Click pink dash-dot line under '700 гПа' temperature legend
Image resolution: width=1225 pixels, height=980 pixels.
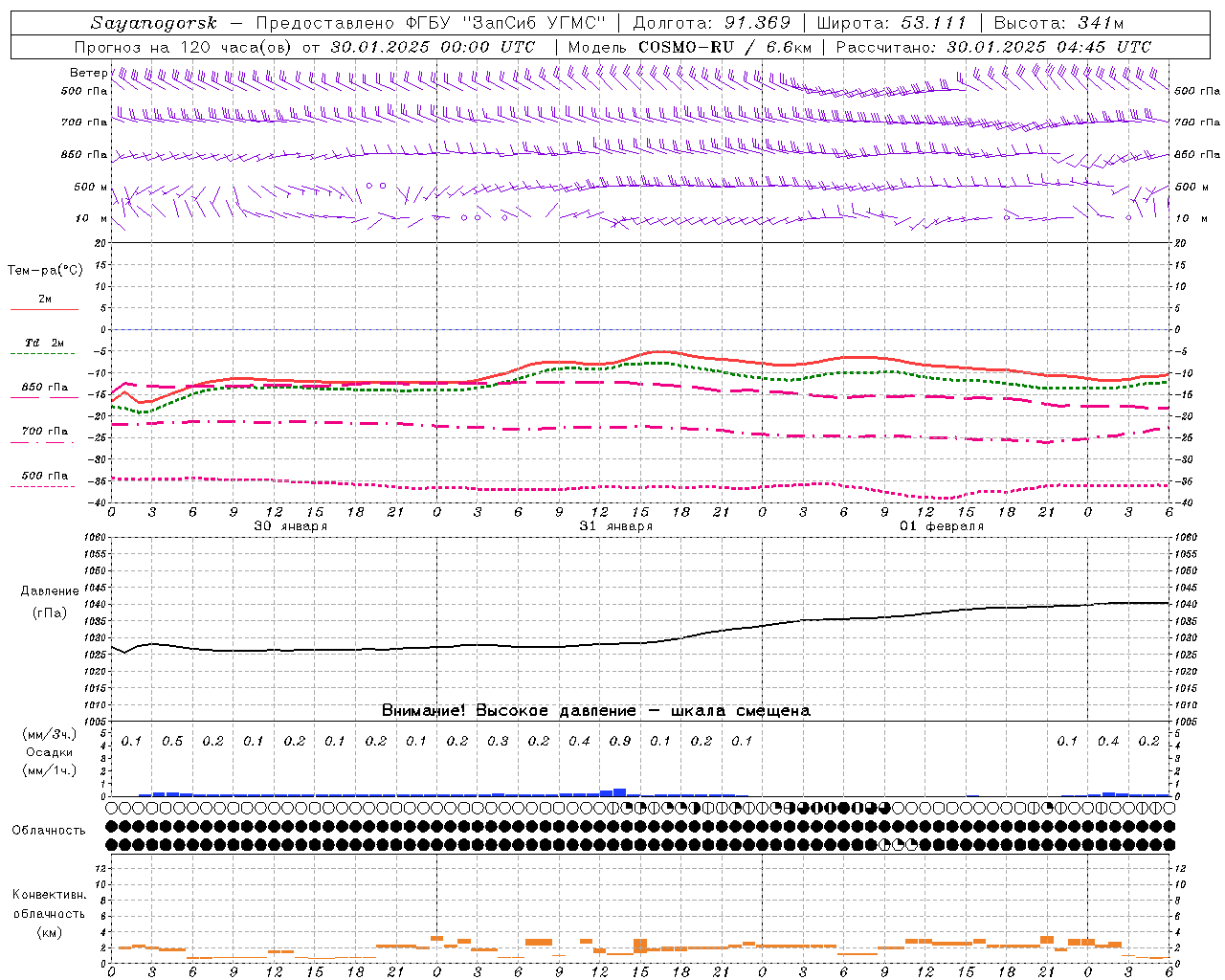(x=42, y=442)
